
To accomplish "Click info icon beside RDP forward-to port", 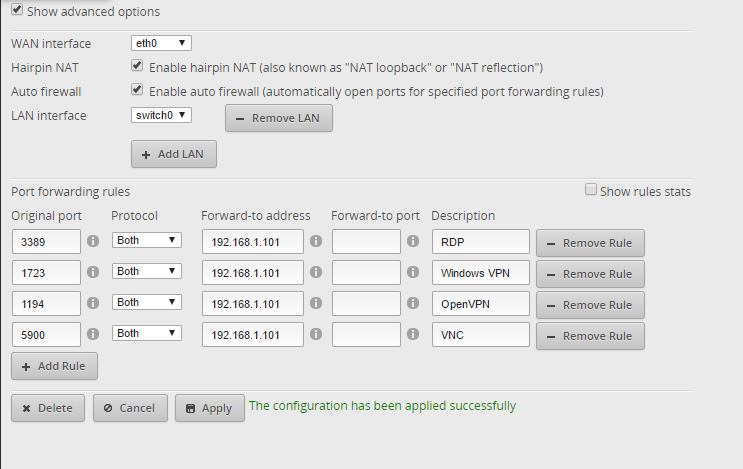I will (x=412, y=241).
